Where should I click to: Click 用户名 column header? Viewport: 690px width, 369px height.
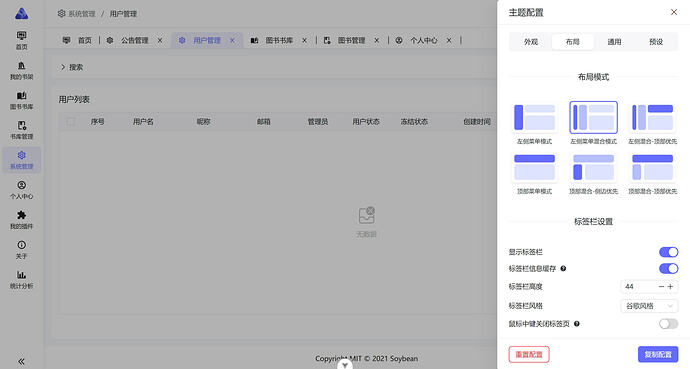[x=143, y=121]
